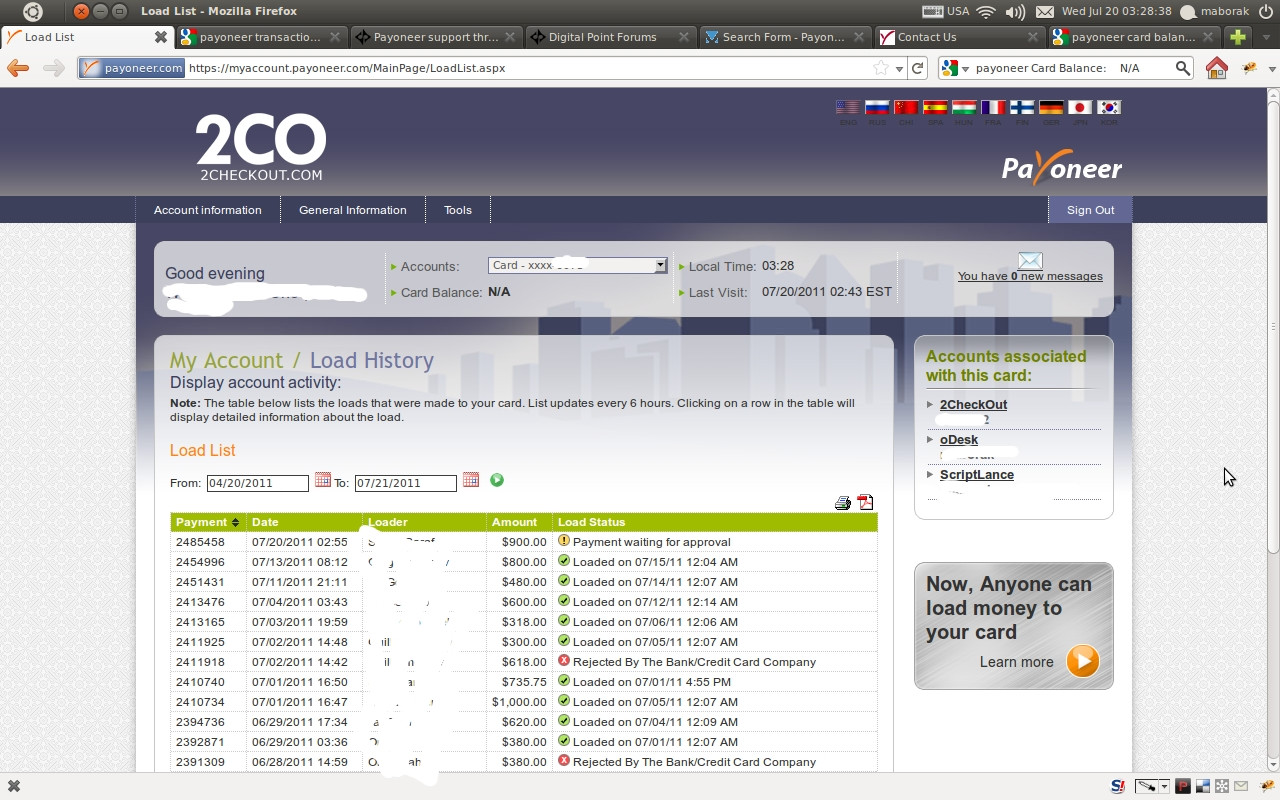Select the English US flag language
Image resolution: width=1280 pixels, height=800 pixels.
[848, 108]
